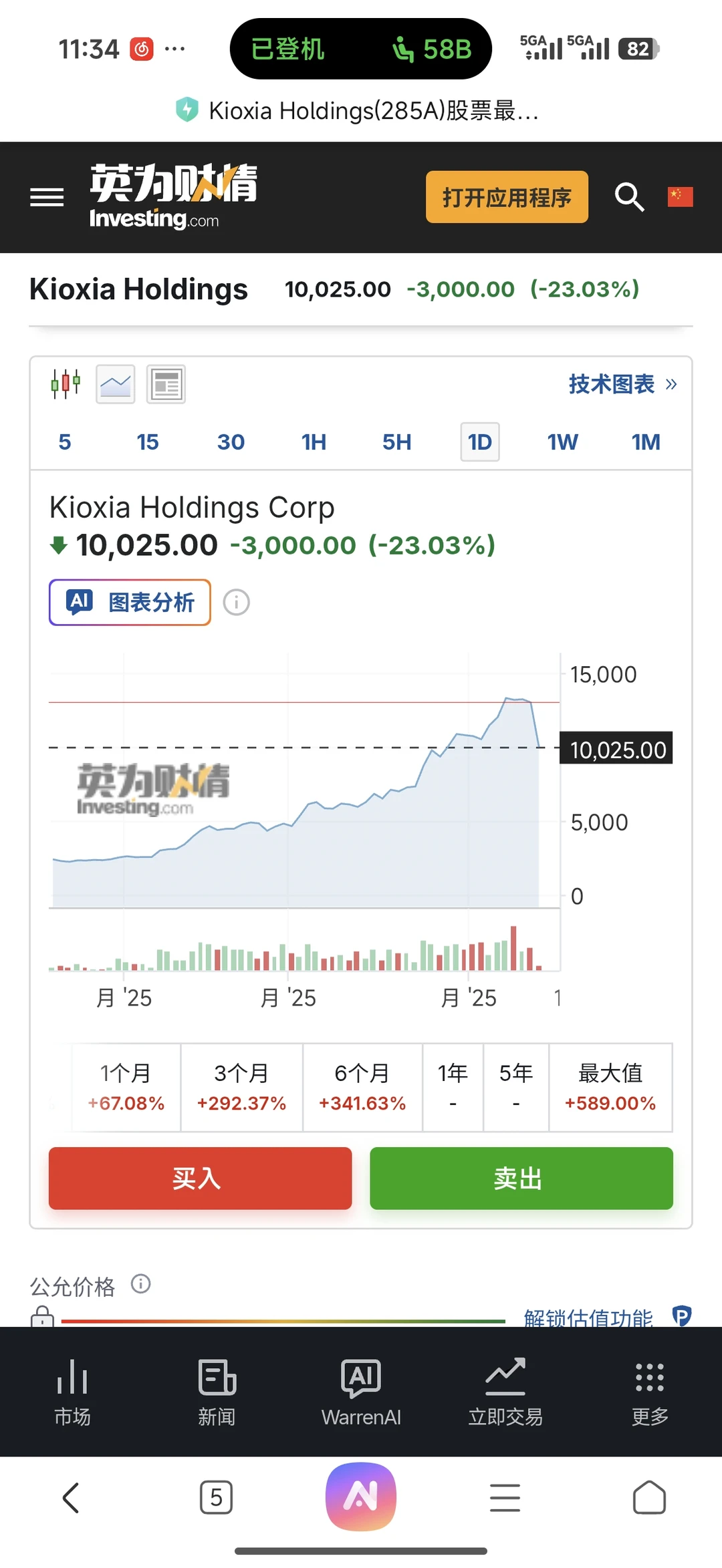Open the news-style chart layout icon
This screenshot has width=722, height=1568.
[166, 384]
